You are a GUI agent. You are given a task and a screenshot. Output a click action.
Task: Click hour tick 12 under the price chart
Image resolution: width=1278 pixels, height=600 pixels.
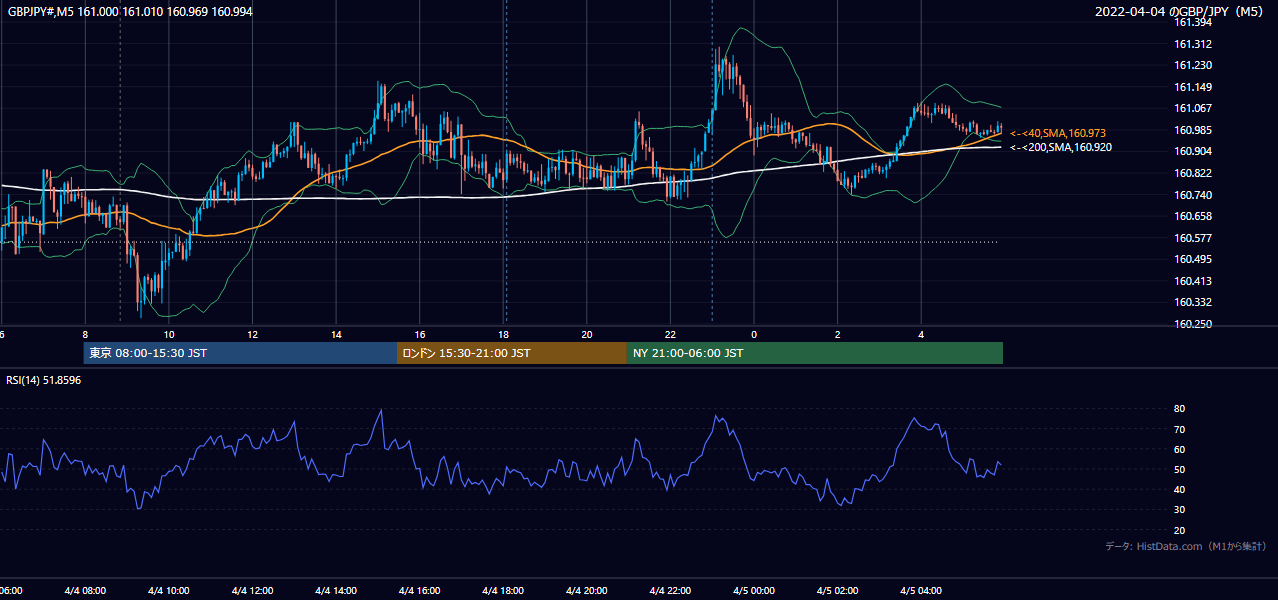(x=253, y=335)
